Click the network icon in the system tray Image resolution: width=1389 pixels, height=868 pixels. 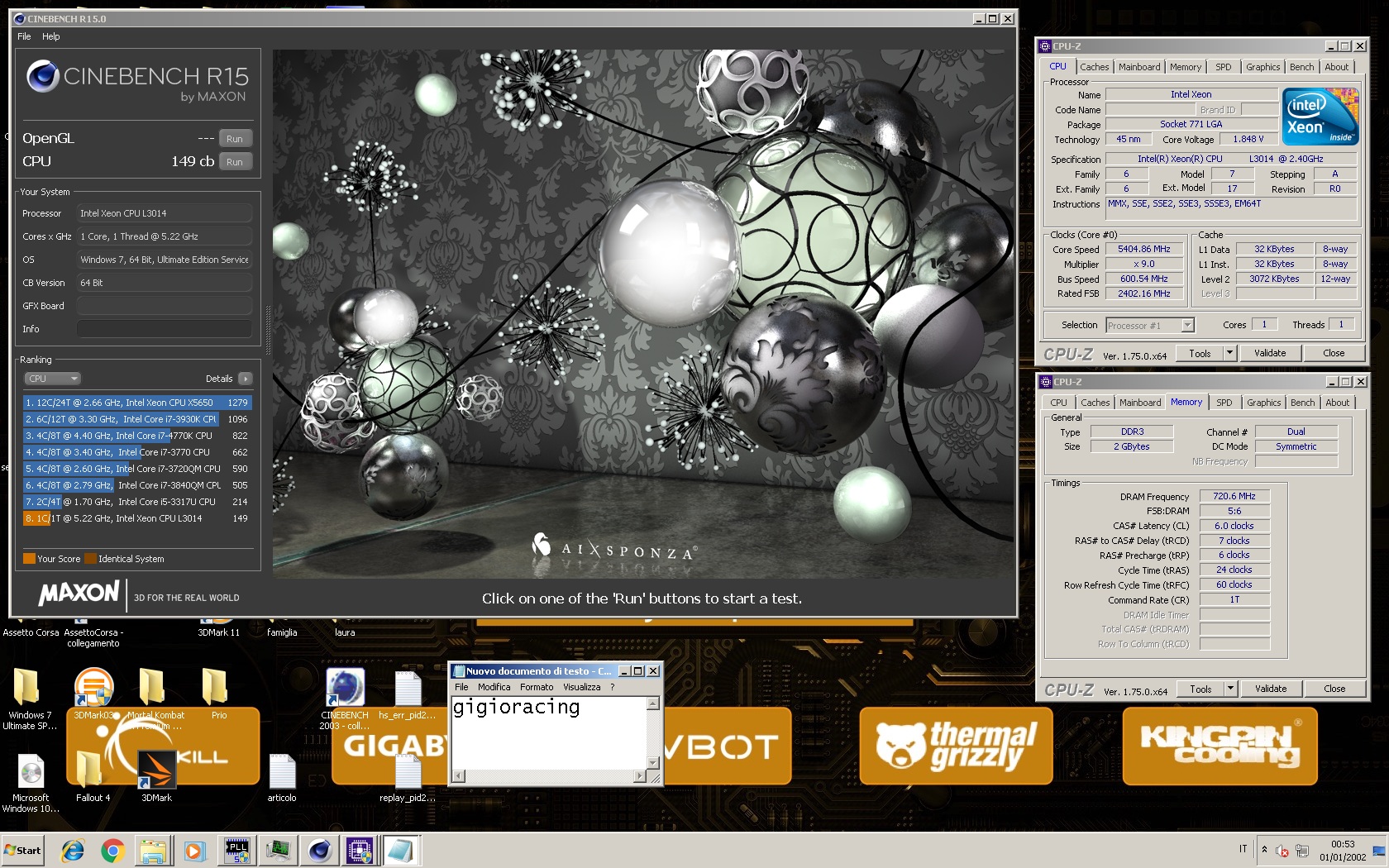(x=1302, y=851)
